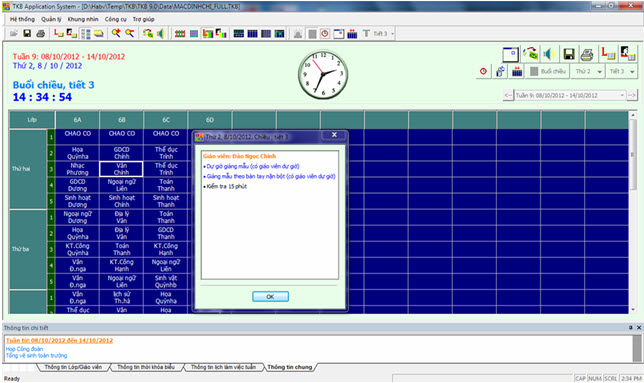Click the zoom in magnifier with plus
The image size is (644, 383).
[x=117, y=34]
